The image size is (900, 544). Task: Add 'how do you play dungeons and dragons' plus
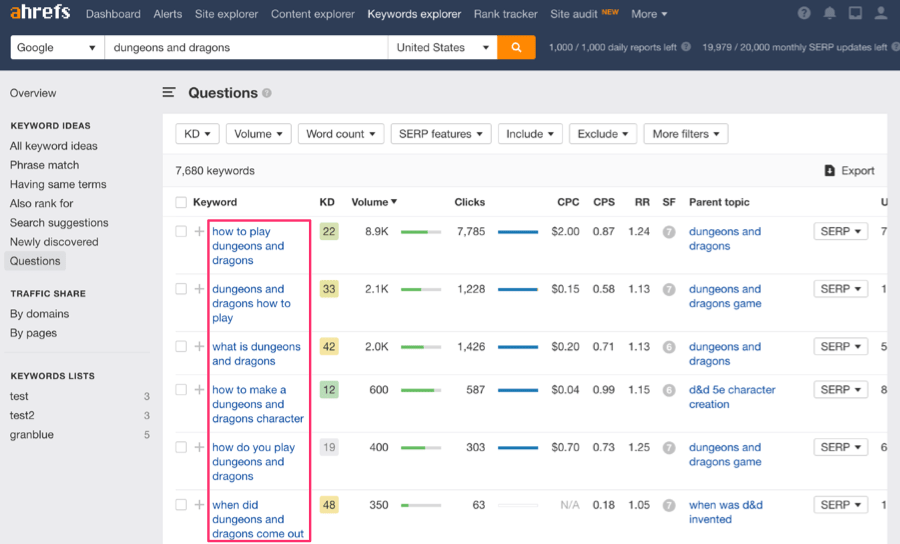(199, 447)
